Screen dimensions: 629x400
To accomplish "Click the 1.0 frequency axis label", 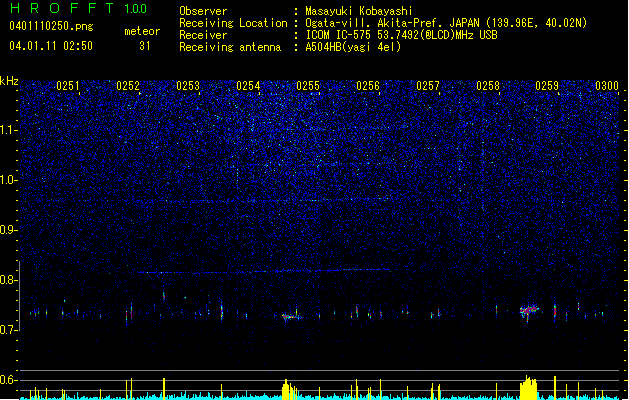I will (9, 180).
